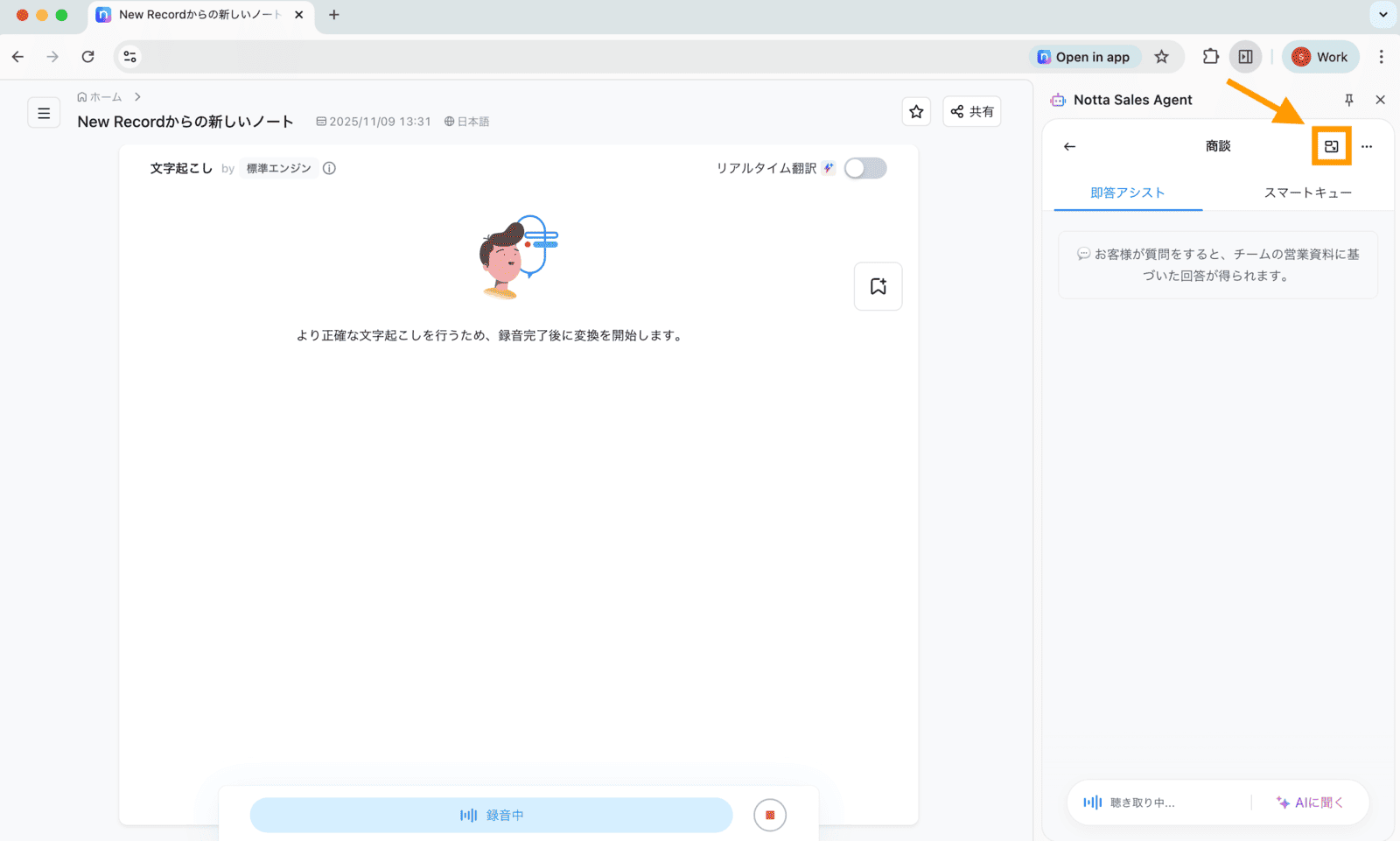Screen dimensions: 1400x841
Task: Open the Work profile menu
Action: tap(1320, 57)
